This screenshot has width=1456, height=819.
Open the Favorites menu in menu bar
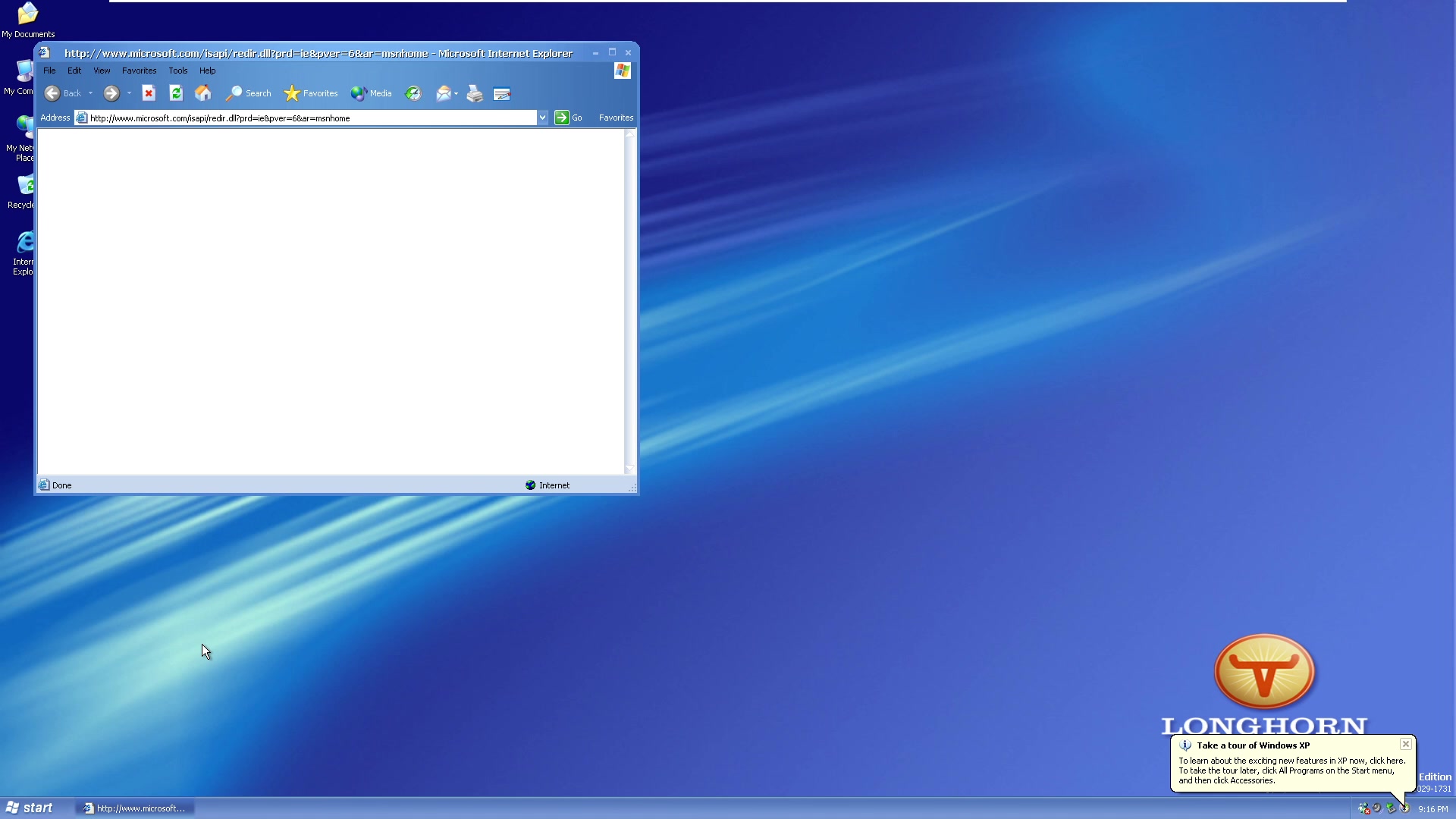(140, 71)
